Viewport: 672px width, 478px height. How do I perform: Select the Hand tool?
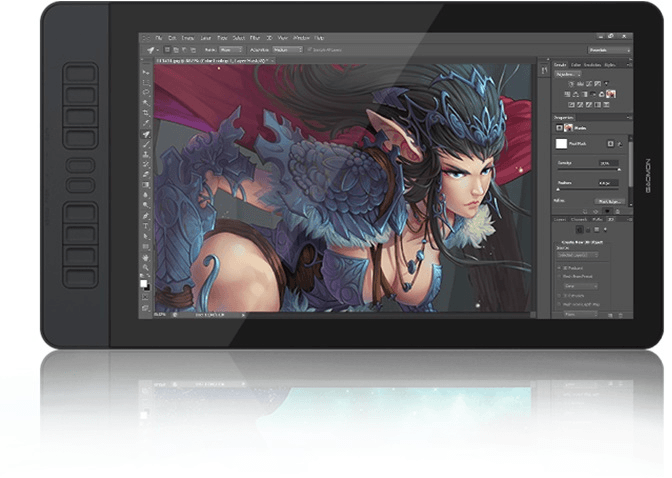(146, 258)
